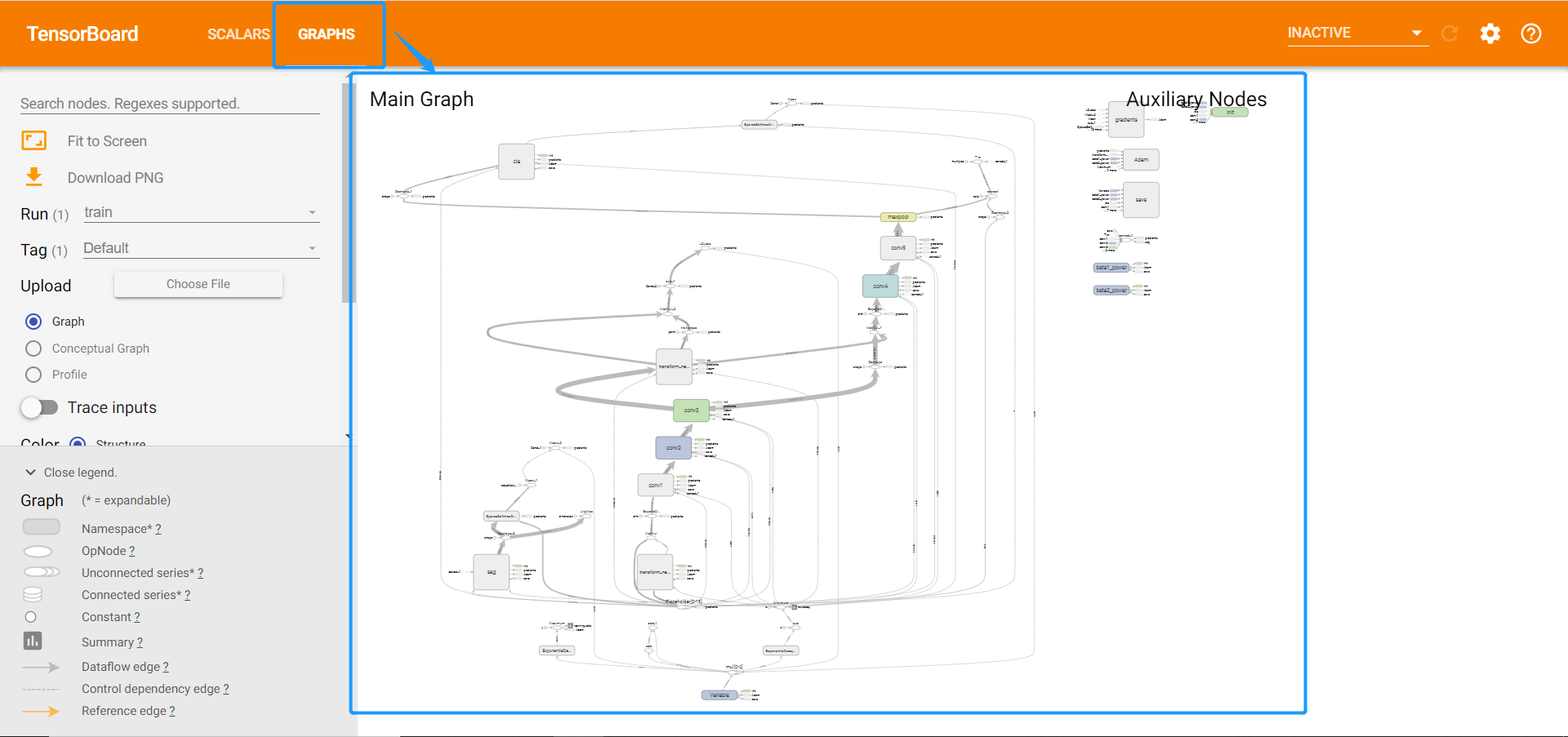Switch to the SCALARS tab

click(x=239, y=34)
